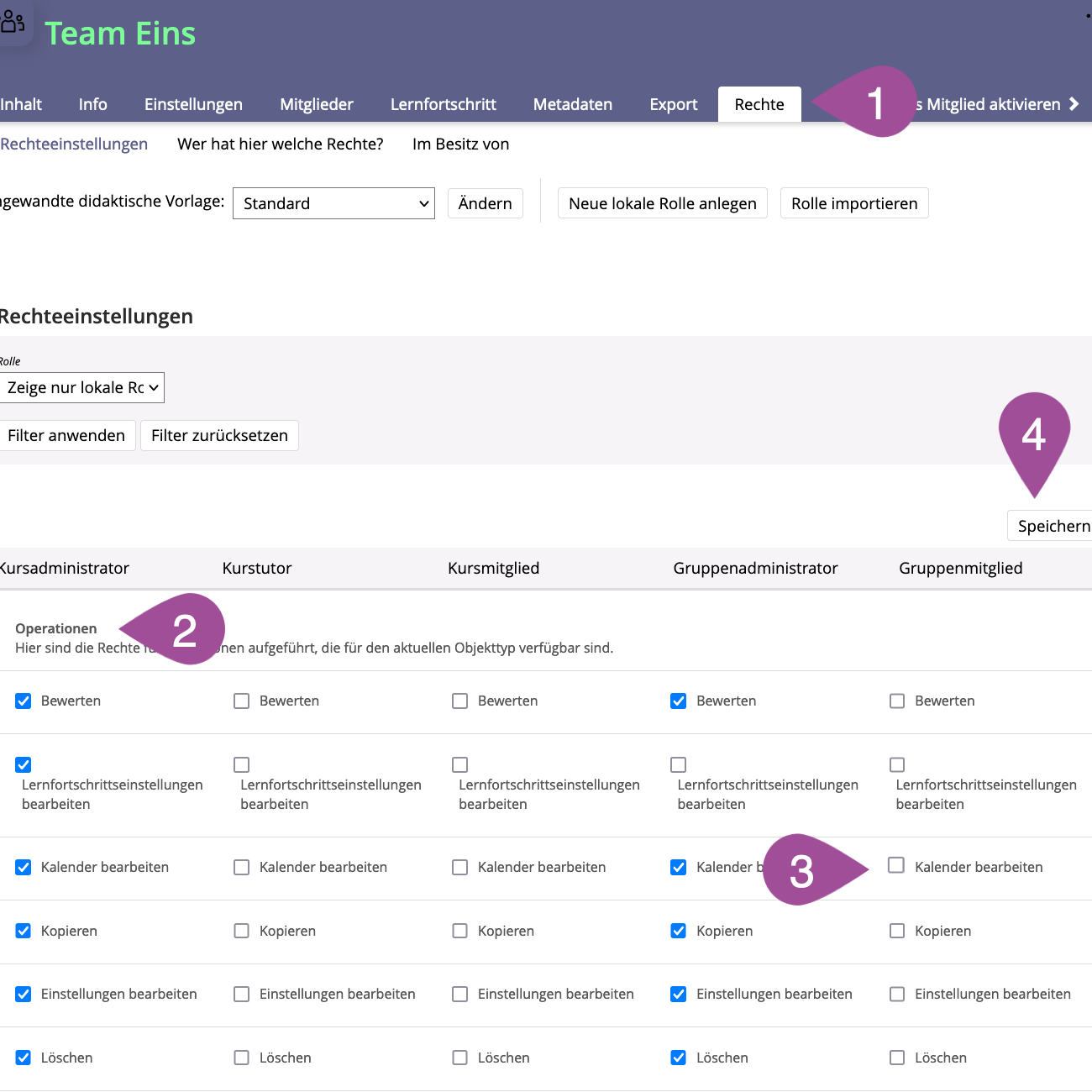Apply the filter with 'Filter anwenden'
The image size is (1092, 1092).
(x=66, y=435)
